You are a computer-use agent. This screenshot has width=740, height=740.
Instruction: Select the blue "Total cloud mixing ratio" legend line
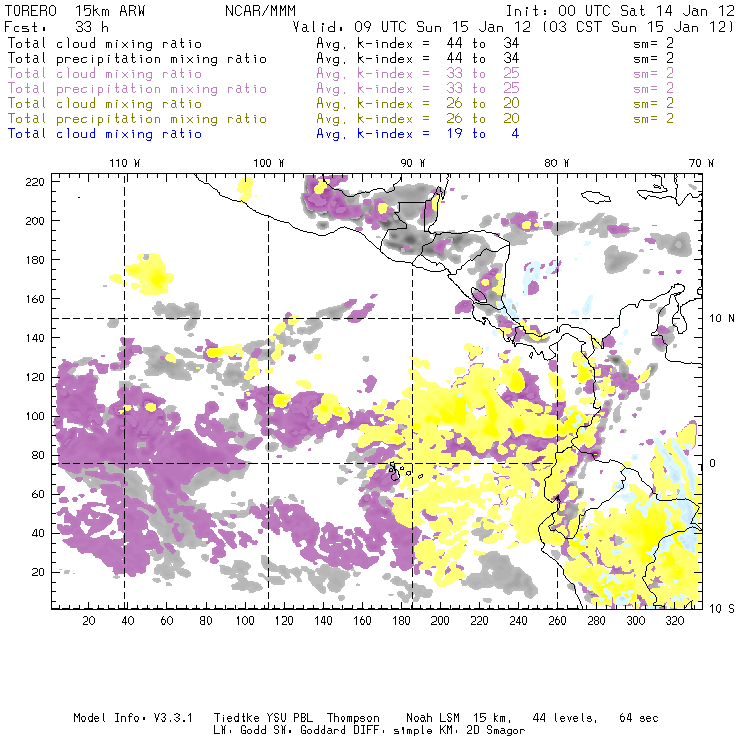(x=105, y=134)
